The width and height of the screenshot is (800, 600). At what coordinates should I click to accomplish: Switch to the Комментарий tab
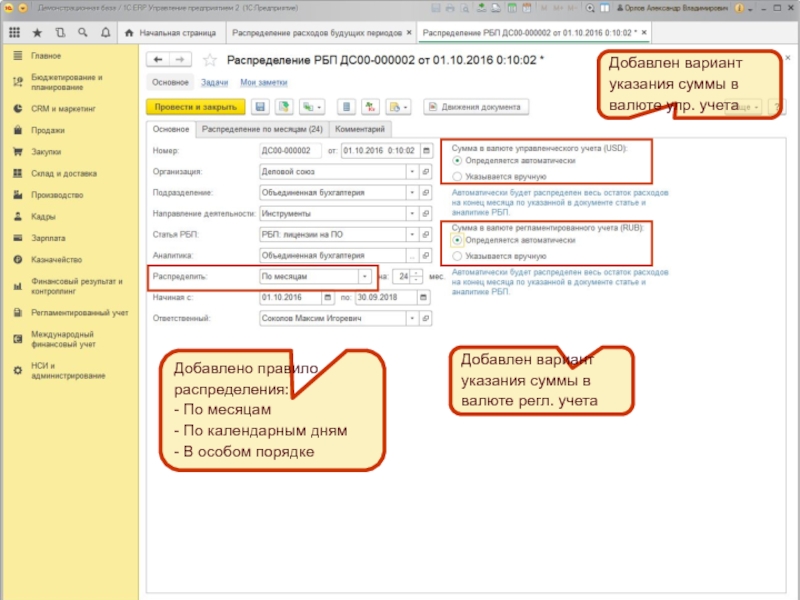[x=360, y=129]
